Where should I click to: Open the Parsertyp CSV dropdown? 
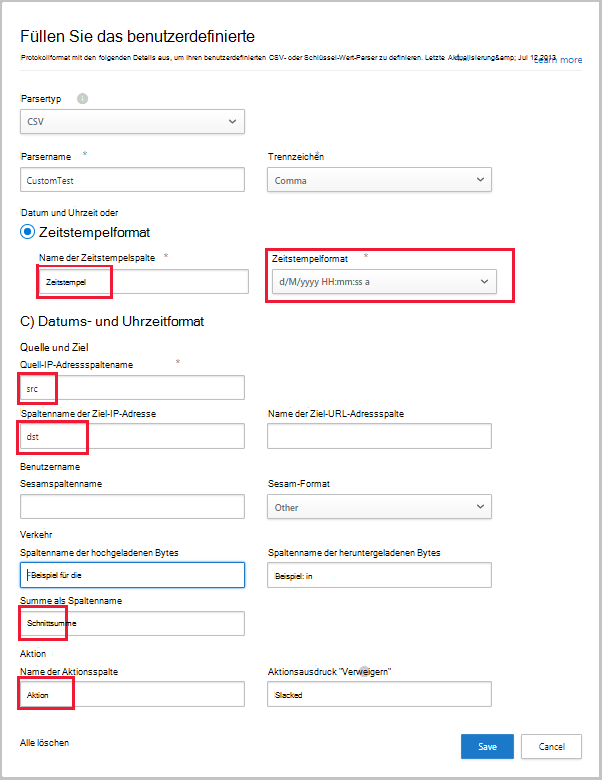click(132, 122)
